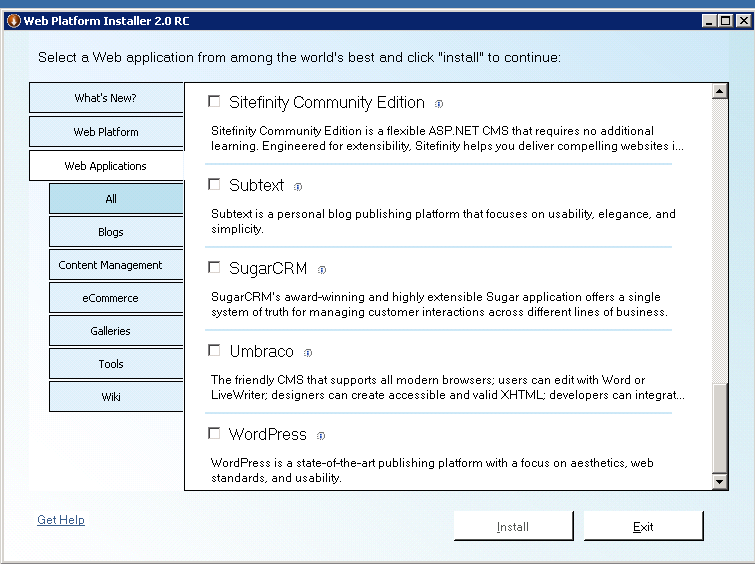Image resolution: width=755 pixels, height=564 pixels.
Task: Click the WordPress info icon
Action: click(x=321, y=435)
